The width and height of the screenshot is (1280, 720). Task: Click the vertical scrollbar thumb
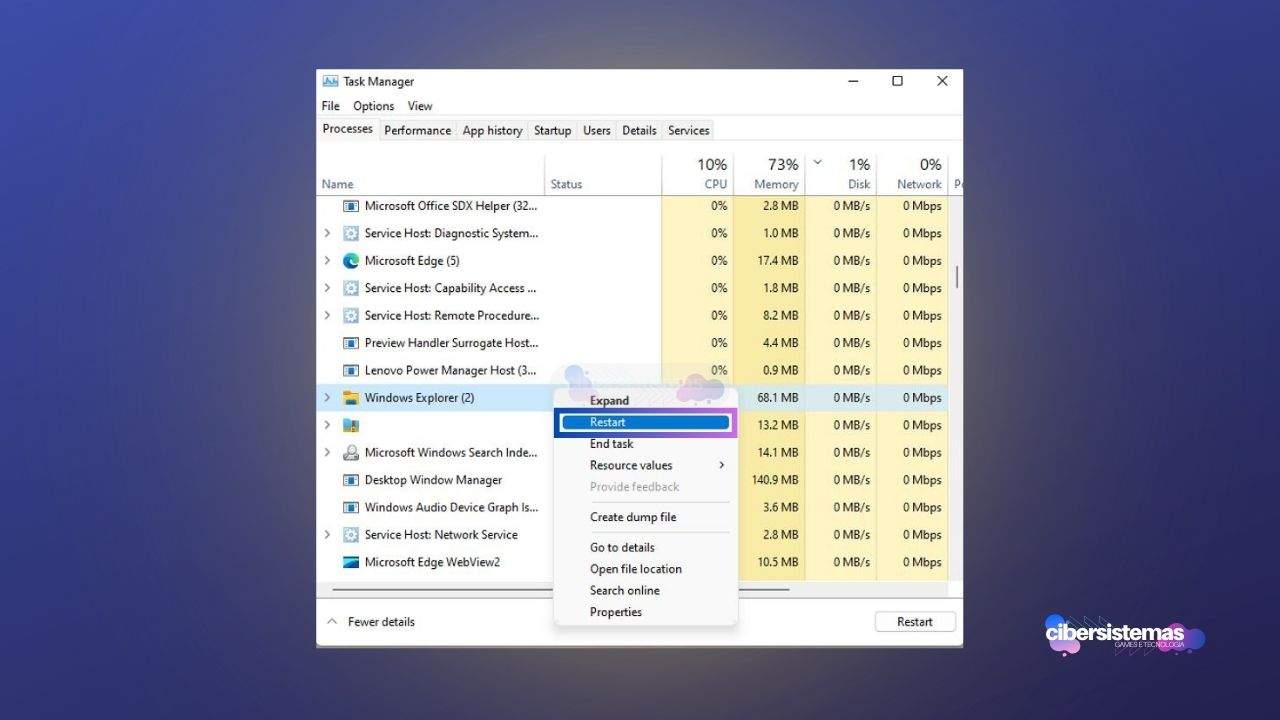click(957, 276)
